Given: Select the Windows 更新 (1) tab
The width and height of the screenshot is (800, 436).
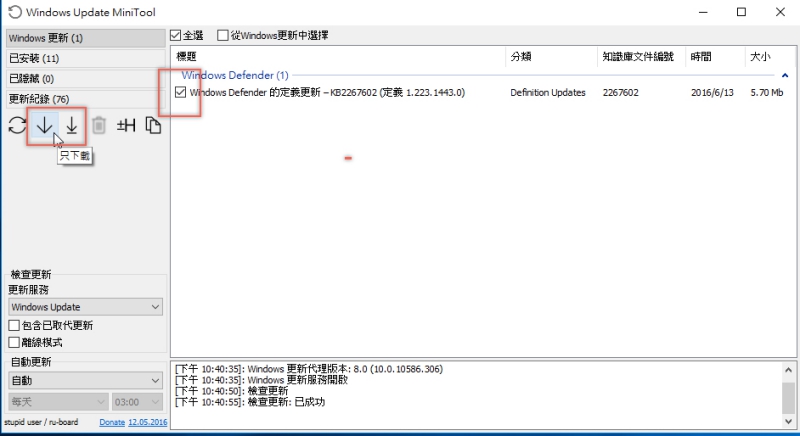Looking at the screenshot, I should coord(86,38).
